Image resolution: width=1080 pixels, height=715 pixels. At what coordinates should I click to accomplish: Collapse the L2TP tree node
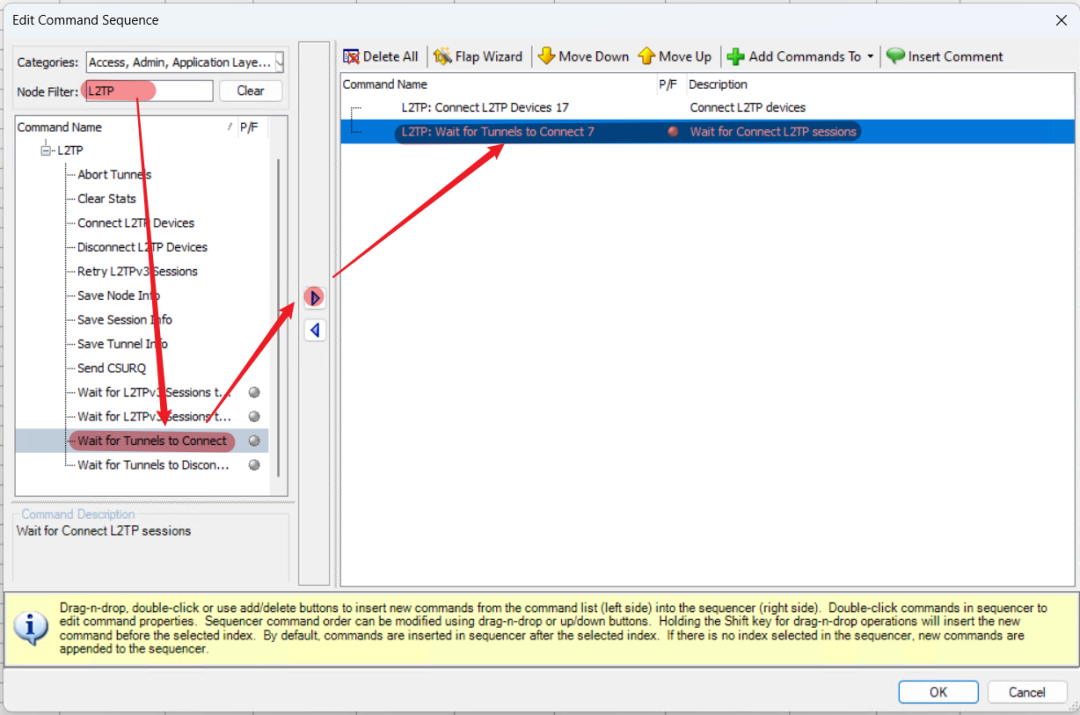(46, 150)
